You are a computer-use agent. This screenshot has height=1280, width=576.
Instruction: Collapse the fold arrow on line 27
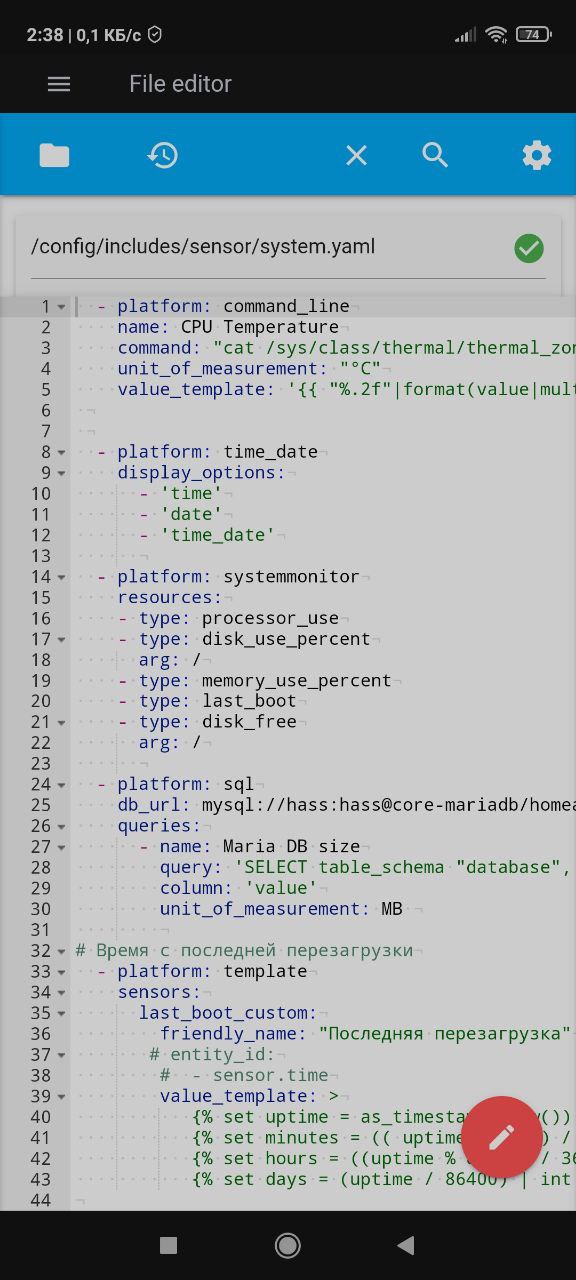point(61,847)
